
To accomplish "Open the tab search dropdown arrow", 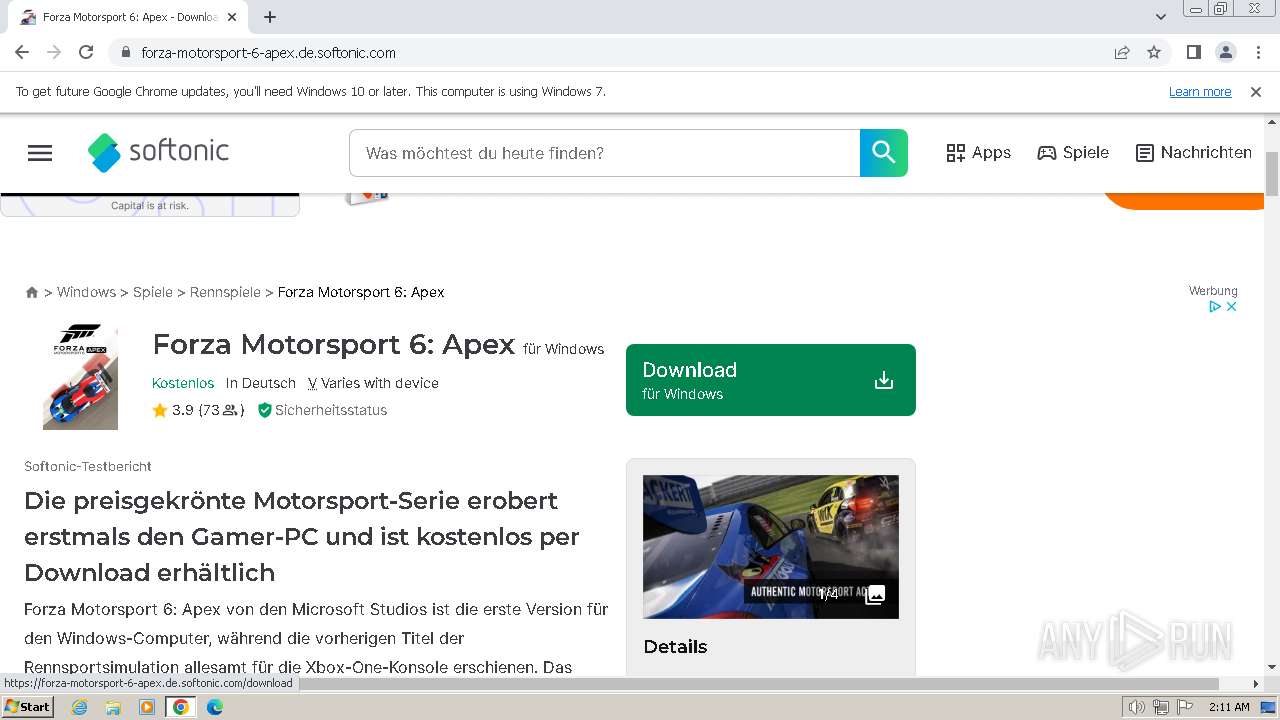I will tap(1161, 17).
